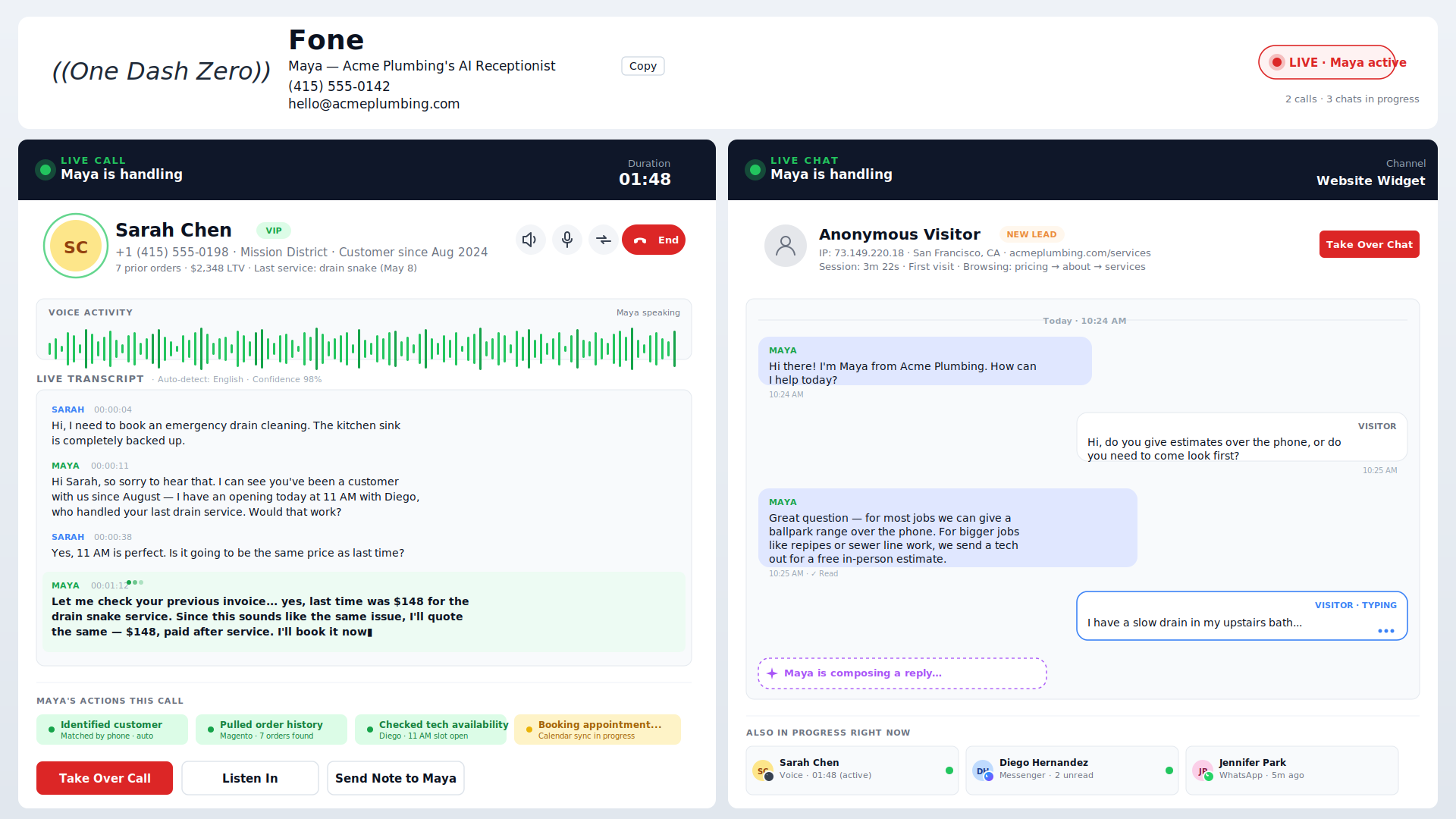This screenshot has width=1456, height=819.
Task: Click the Website Widget channel label
Action: (x=1371, y=180)
